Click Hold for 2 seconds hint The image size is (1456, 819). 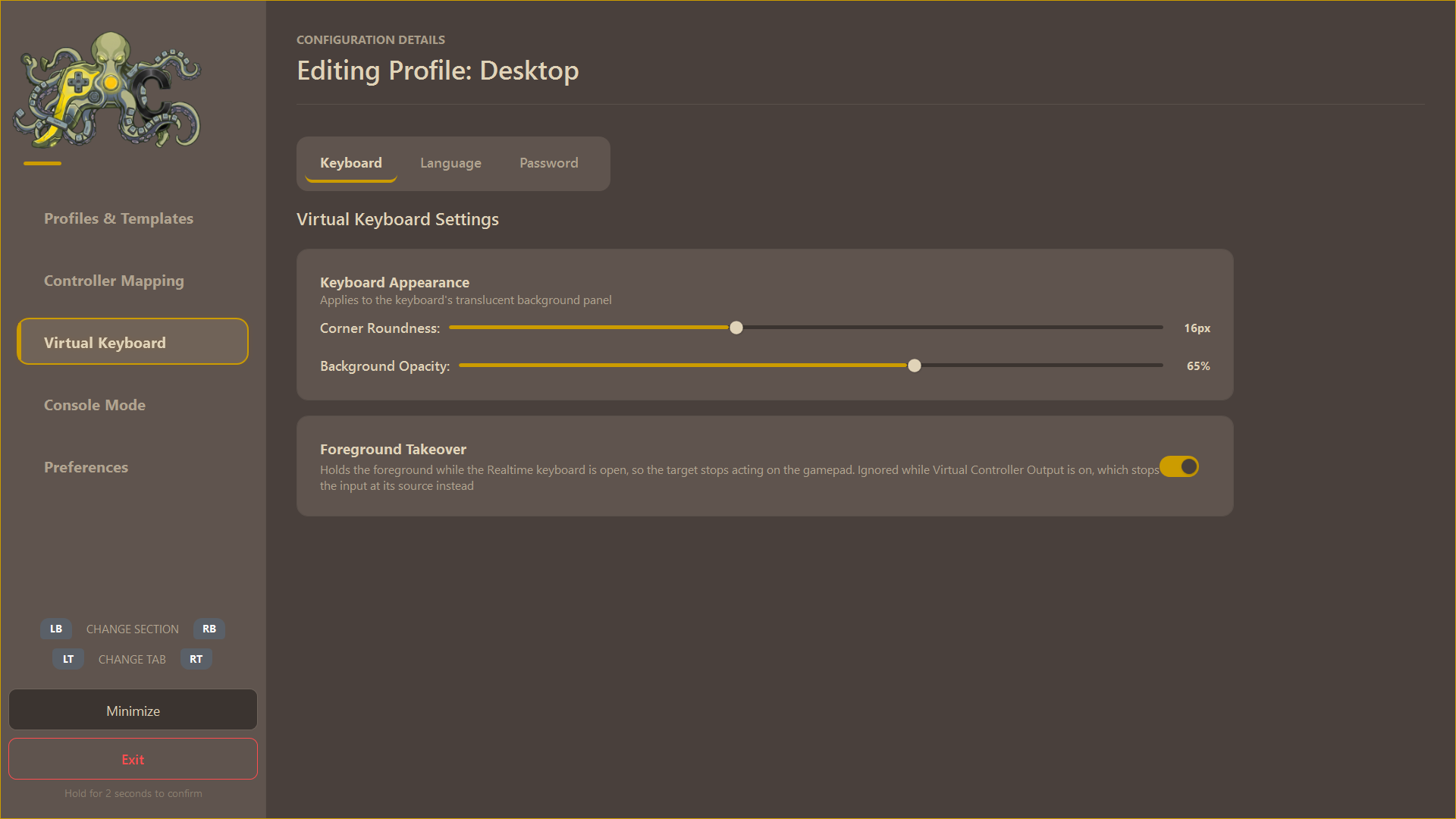pyautogui.click(x=133, y=793)
